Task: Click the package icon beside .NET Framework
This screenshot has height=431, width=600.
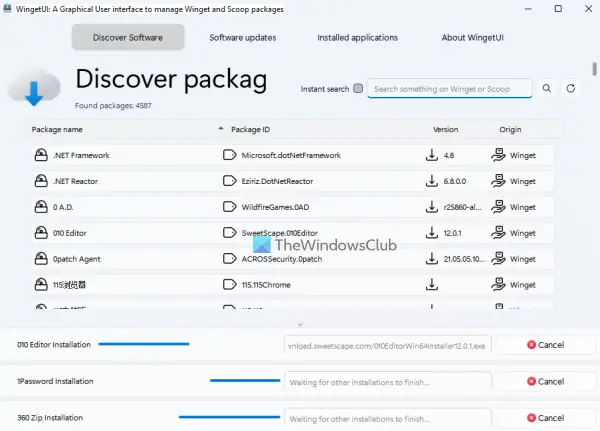Action: pyautogui.click(x=41, y=155)
